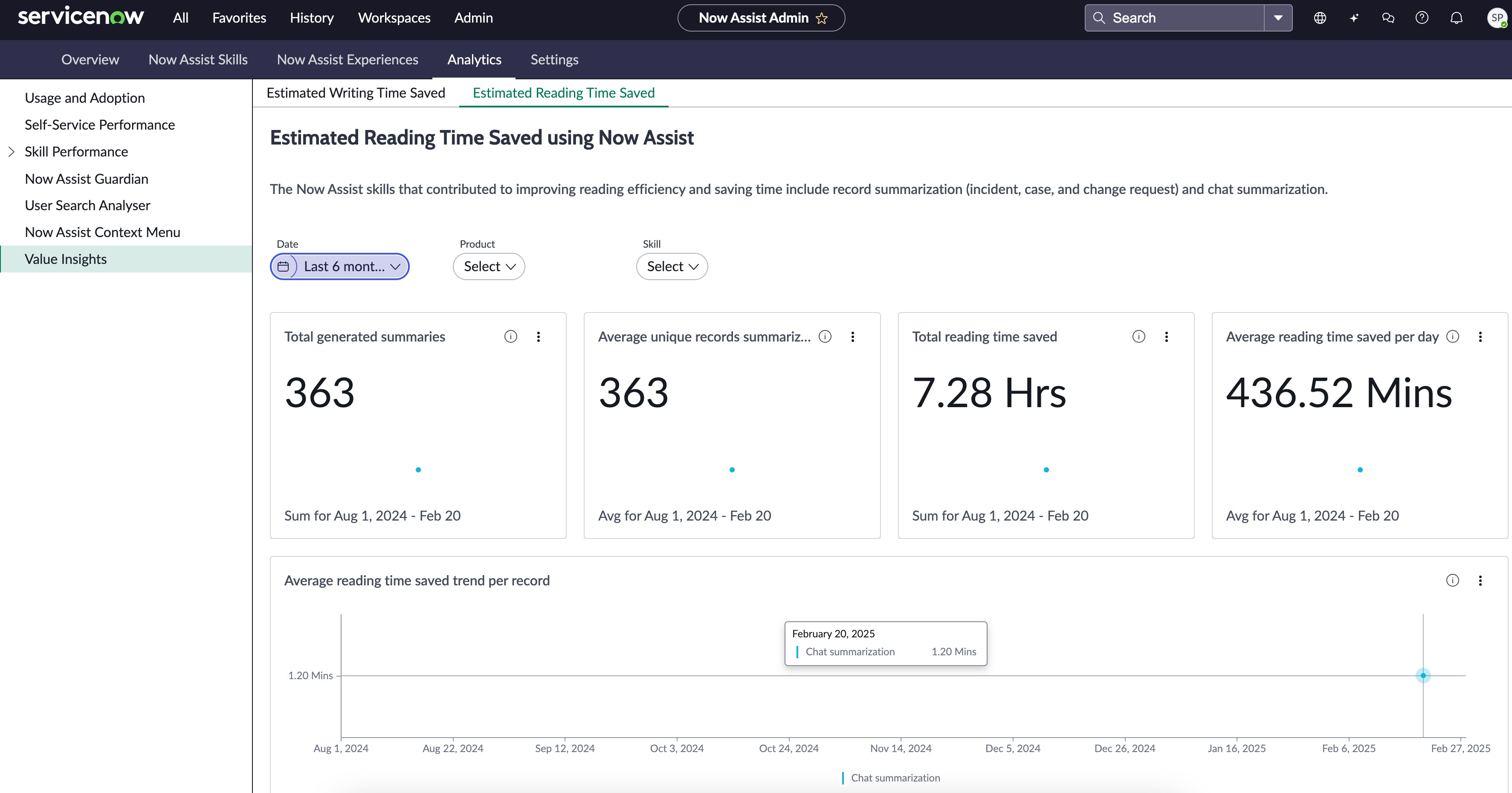Viewport: 1512px width, 793px height.
Task: Open more options for Total generated summaries
Action: (x=538, y=336)
